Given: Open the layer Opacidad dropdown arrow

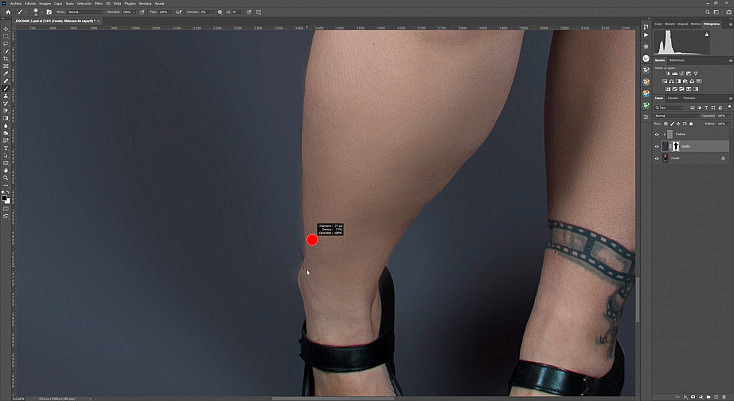Looking at the screenshot, I should click(729, 116).
